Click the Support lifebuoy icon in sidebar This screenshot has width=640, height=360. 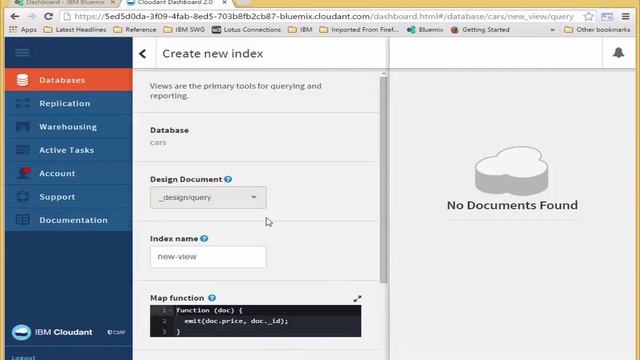click(x=22, y=197)
